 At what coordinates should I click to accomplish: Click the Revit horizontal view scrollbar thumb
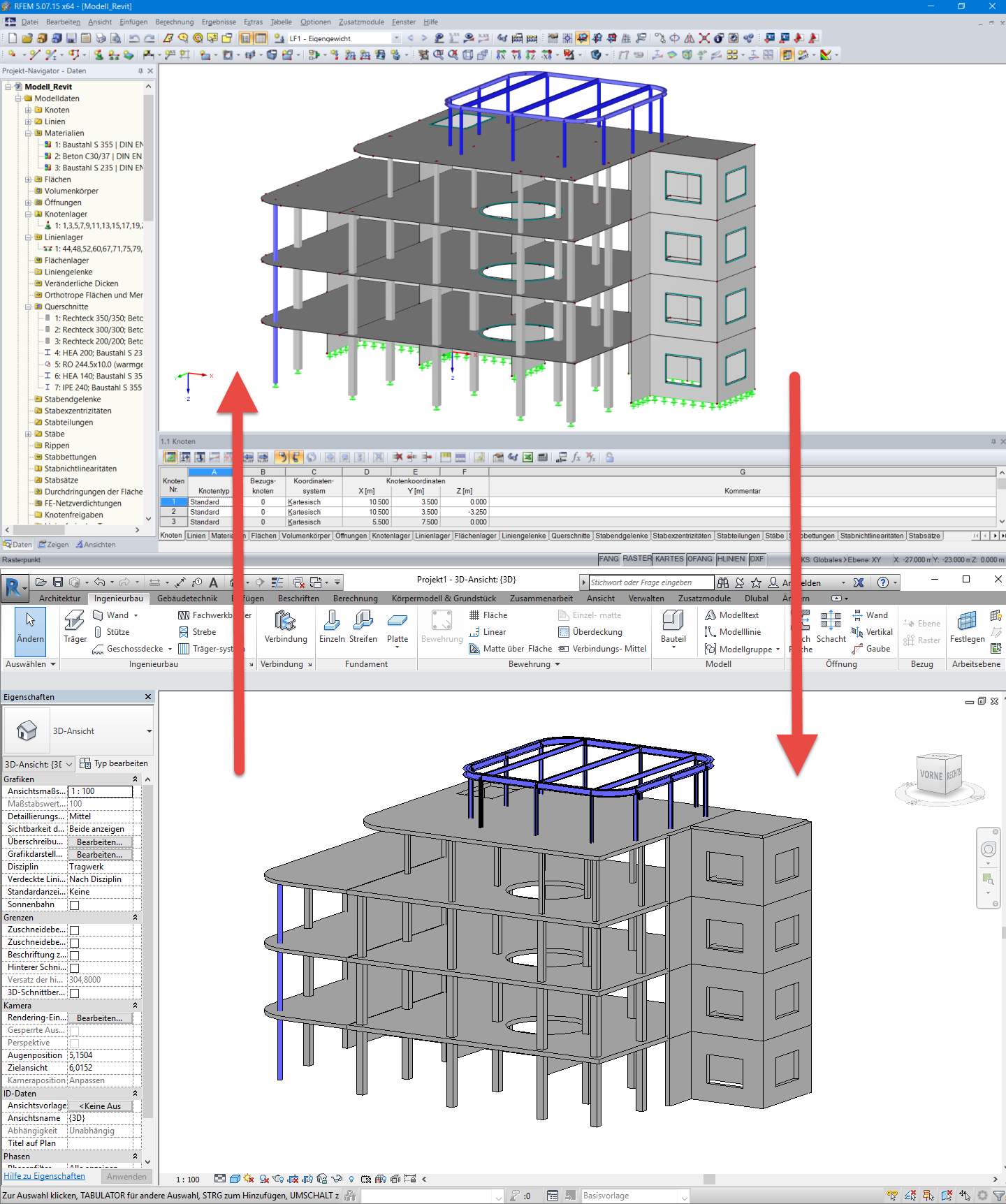709,1179
